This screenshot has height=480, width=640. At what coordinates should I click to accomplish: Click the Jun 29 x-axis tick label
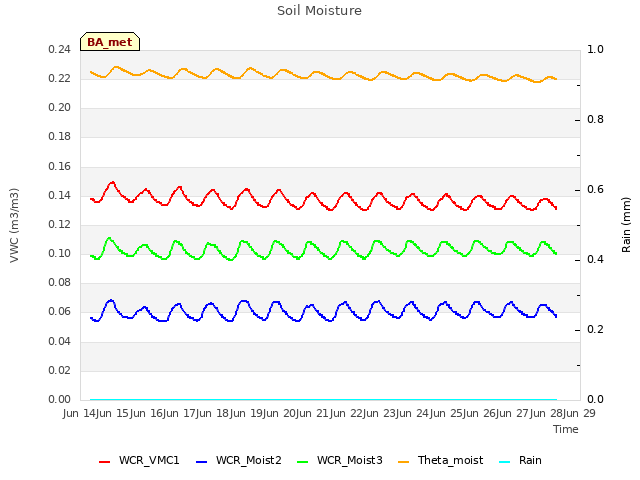(579, 413)
